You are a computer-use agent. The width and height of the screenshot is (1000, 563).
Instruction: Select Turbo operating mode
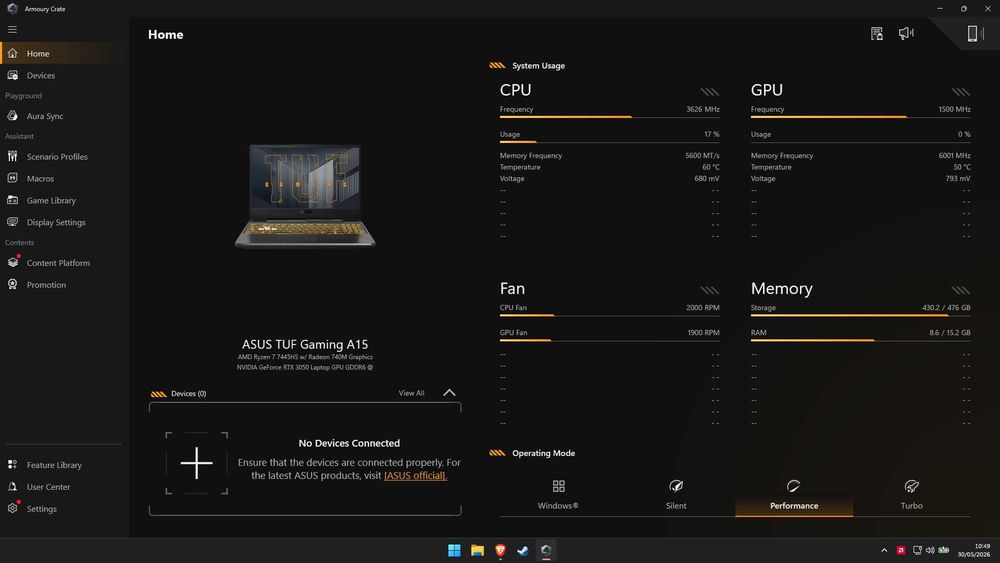coord(911,495)
